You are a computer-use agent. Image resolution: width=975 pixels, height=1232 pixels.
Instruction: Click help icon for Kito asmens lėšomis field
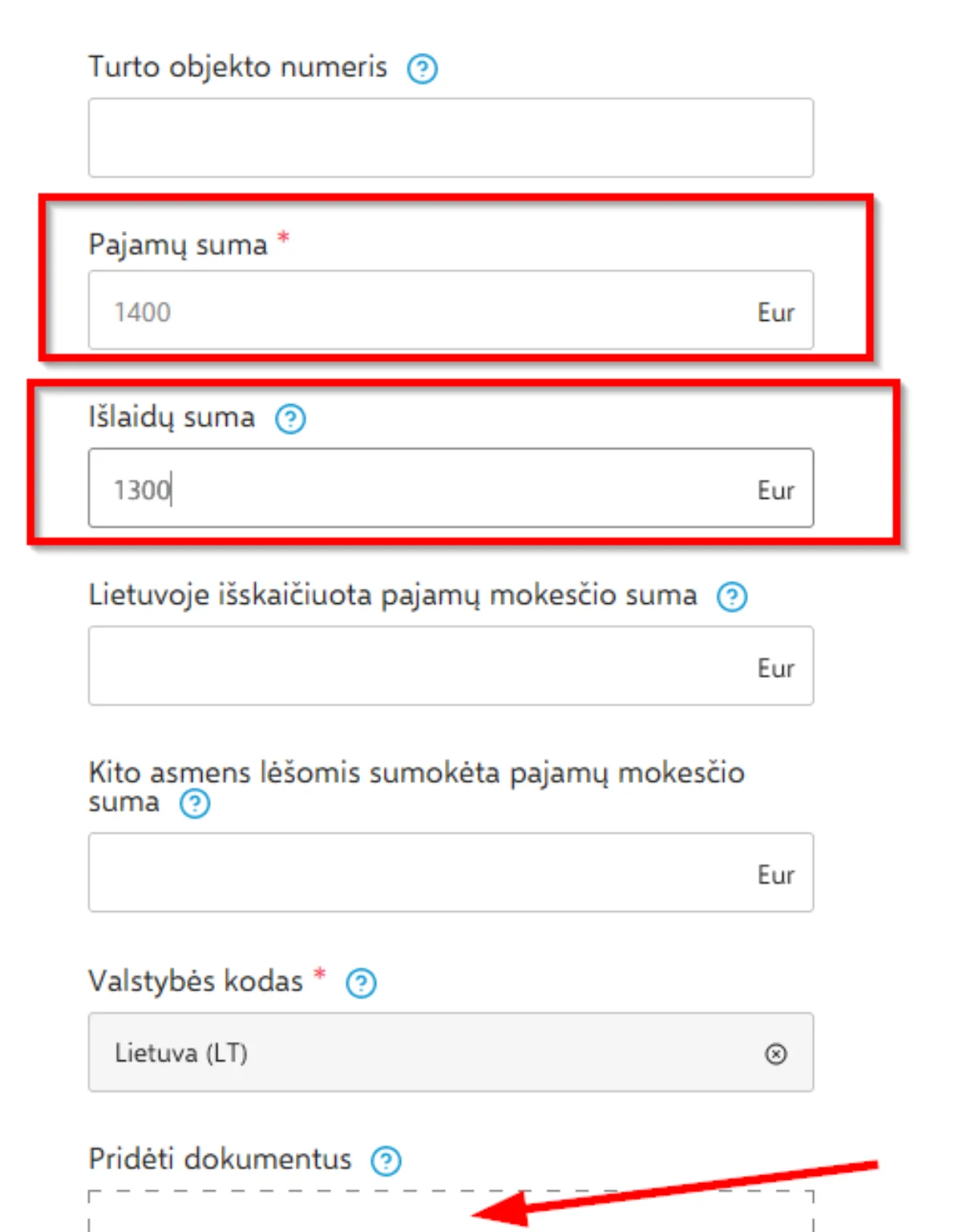(x=195, y=804)
